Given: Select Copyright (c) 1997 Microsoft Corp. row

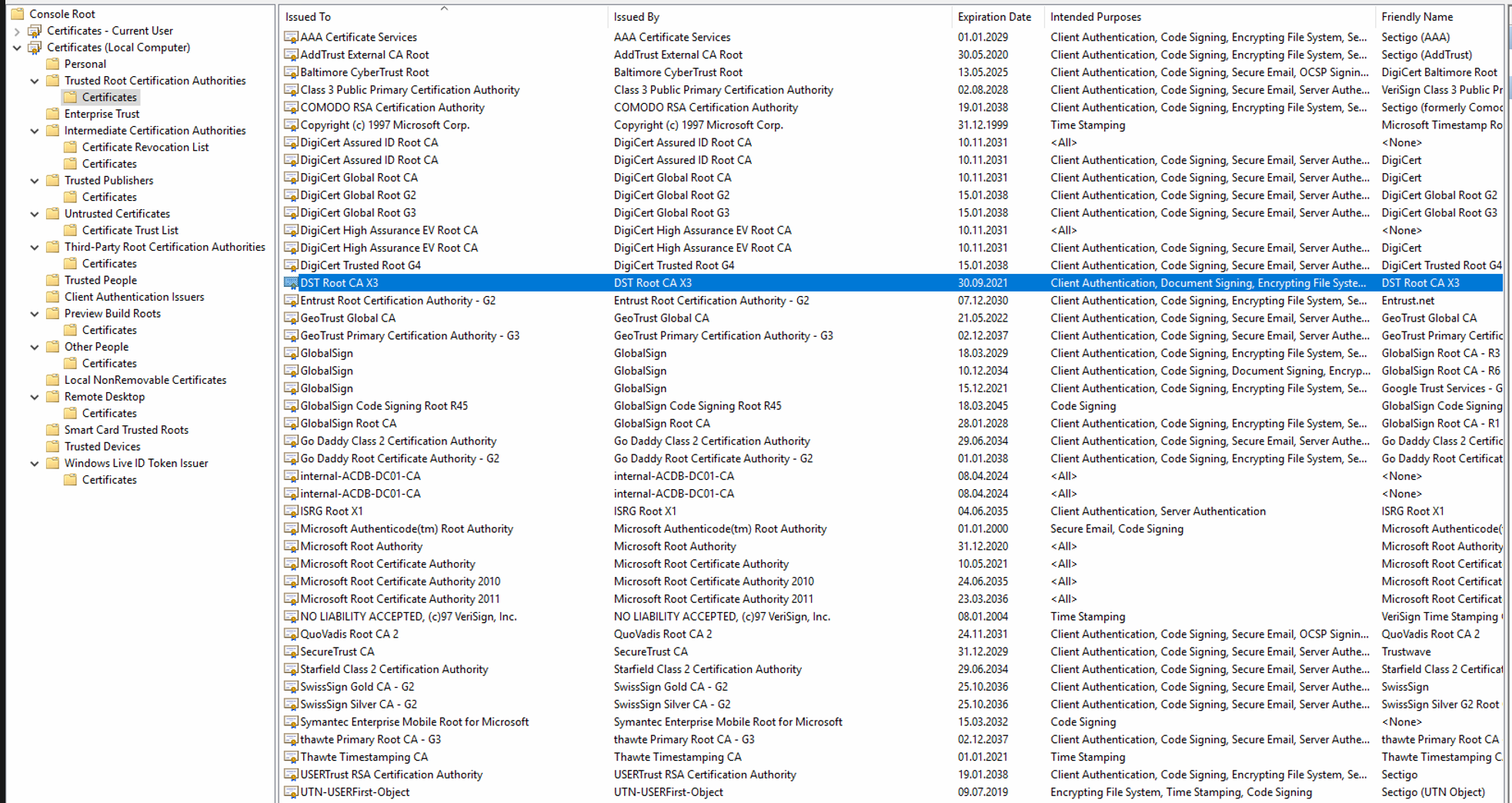Looking at the screenshot, I should (893, 125).
